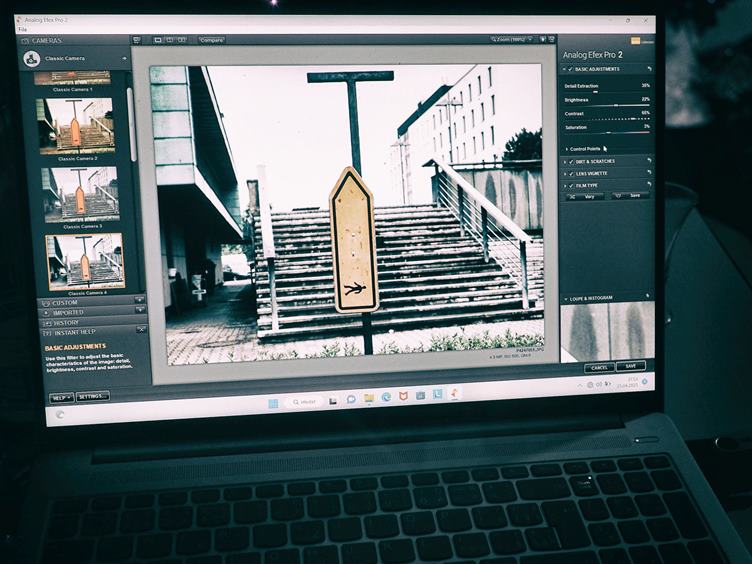Click the Cameras panel header

coord(73,41)
